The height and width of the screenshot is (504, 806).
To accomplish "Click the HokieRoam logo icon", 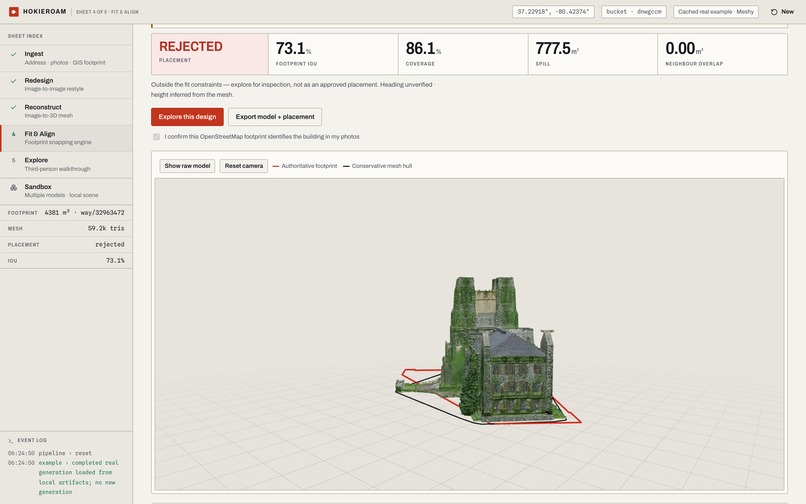I will (x=14, y=11).
